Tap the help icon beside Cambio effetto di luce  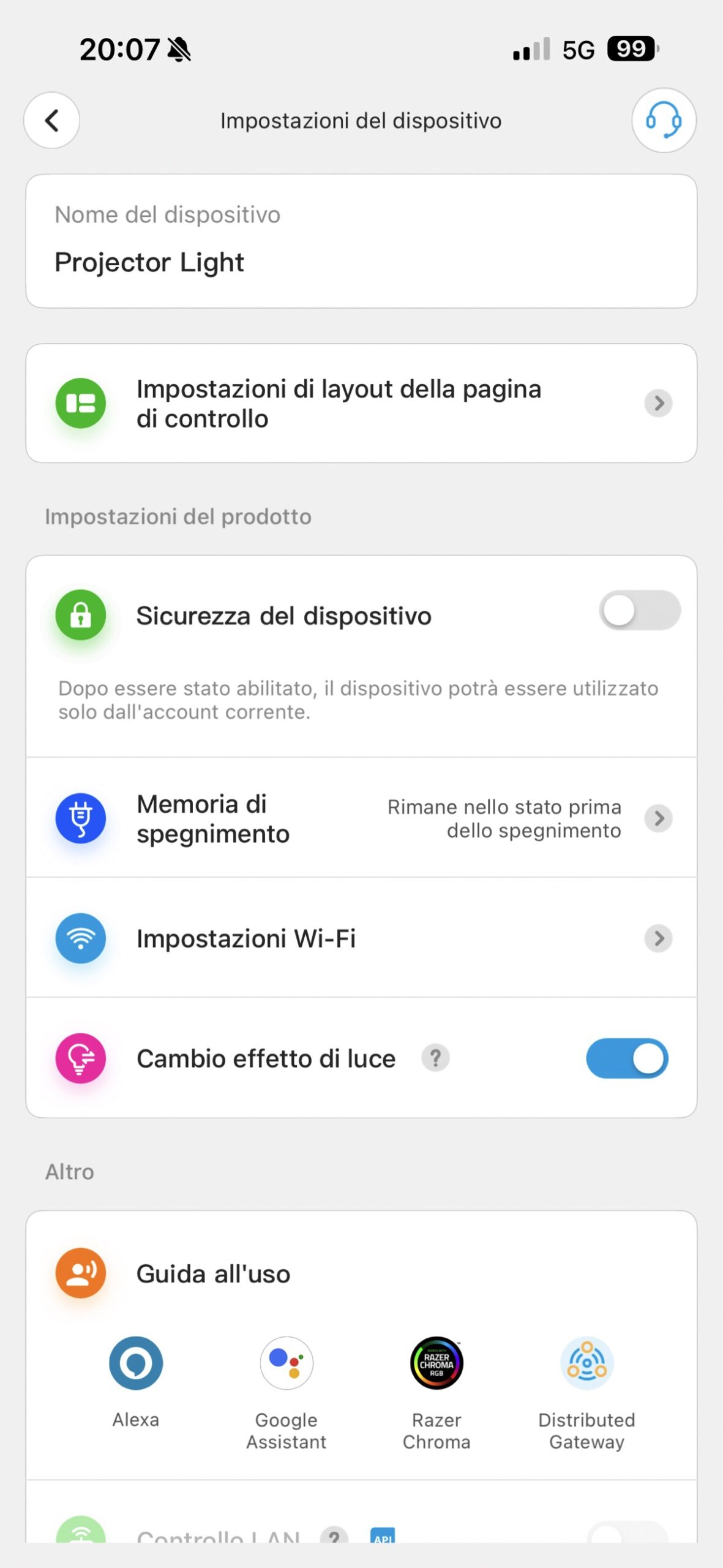point(435,1058)
